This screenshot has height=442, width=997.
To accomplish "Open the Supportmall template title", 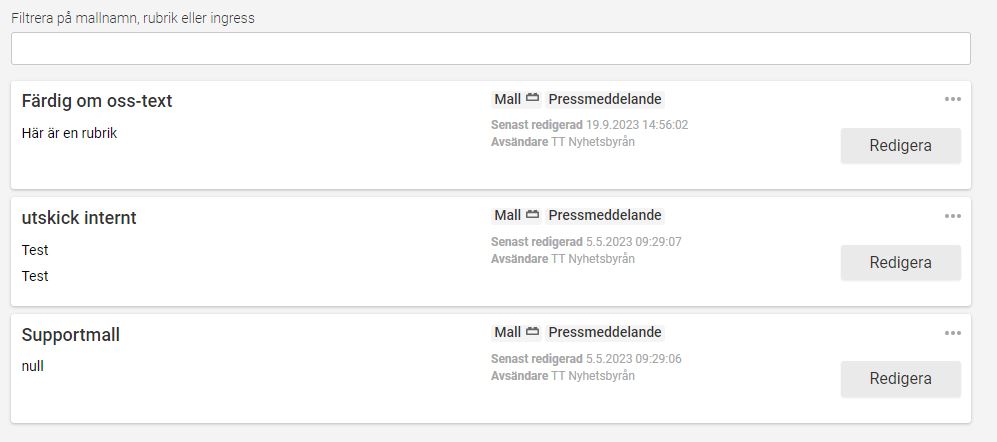I will point(71,335).
